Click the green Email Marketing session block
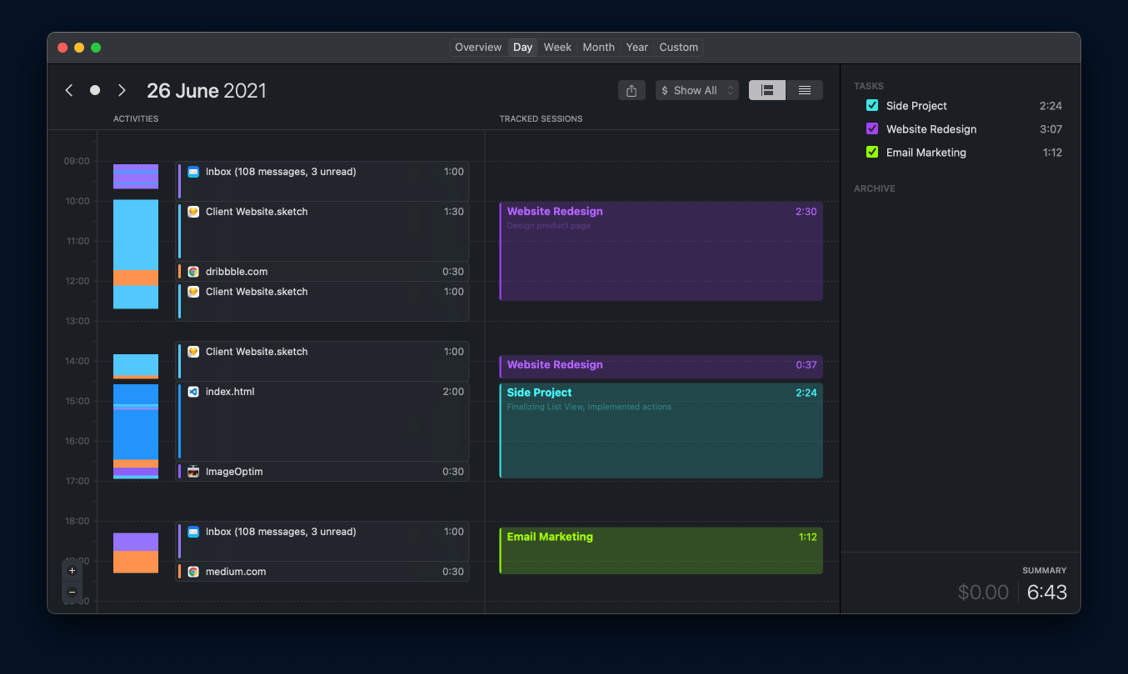1128x674 pixels. (x=661, y=551)
